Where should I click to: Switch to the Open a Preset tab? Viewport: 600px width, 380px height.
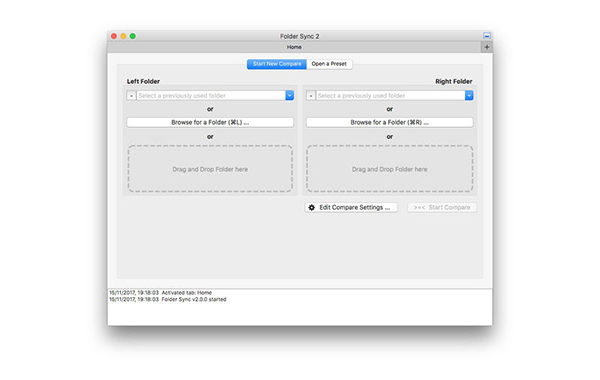(329, 64)
